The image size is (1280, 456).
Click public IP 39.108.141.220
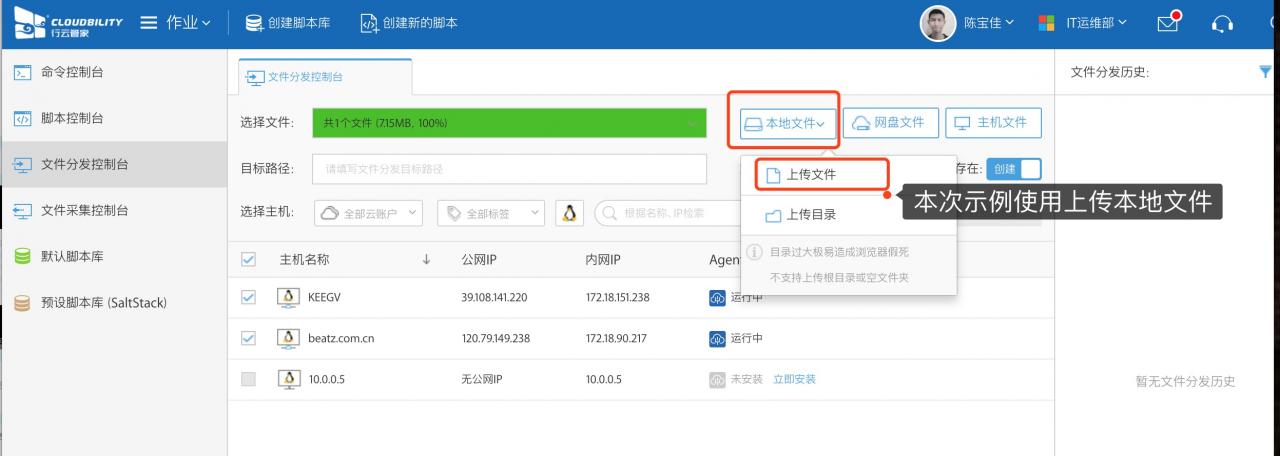[x=494, y=297]
